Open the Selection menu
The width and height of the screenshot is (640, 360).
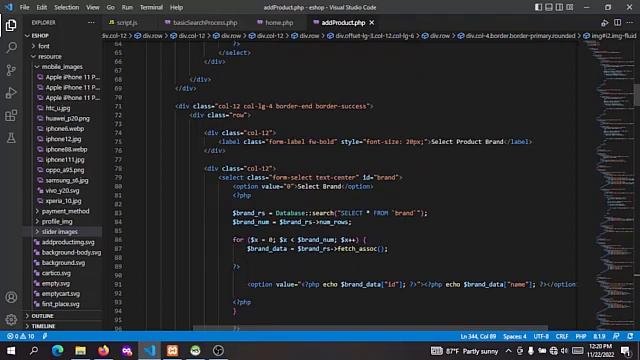pos(67,7)
